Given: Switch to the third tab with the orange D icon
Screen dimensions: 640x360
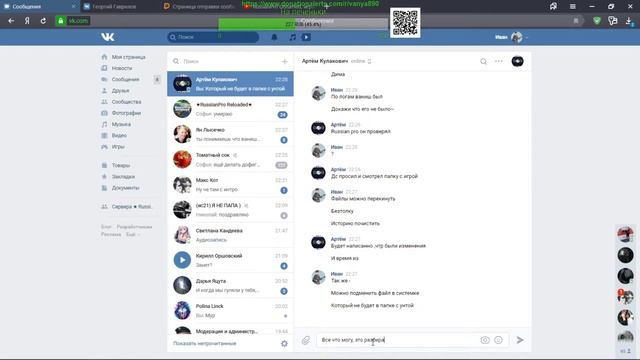Looking at the screenshot, I should [x=200, y=7].
